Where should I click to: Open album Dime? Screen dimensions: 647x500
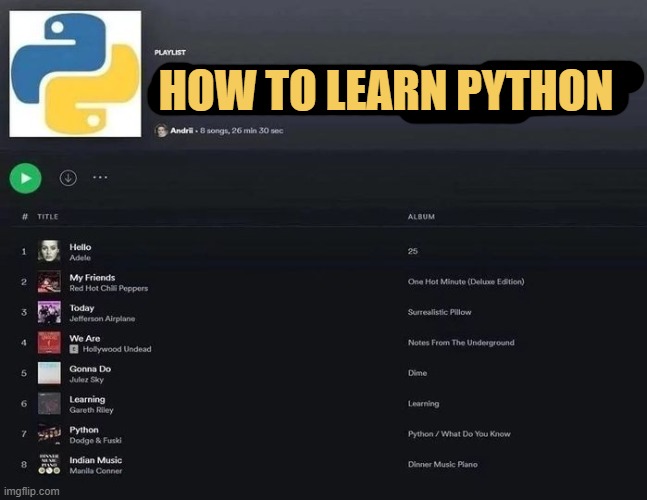pos(417,373)
